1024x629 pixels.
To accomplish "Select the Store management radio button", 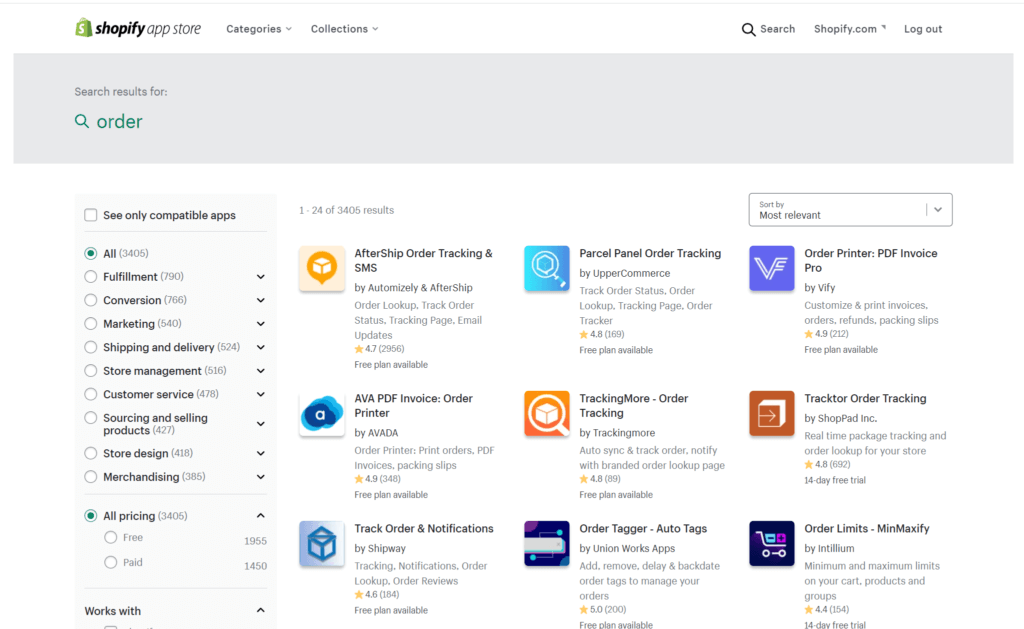I will coord(91,371).
